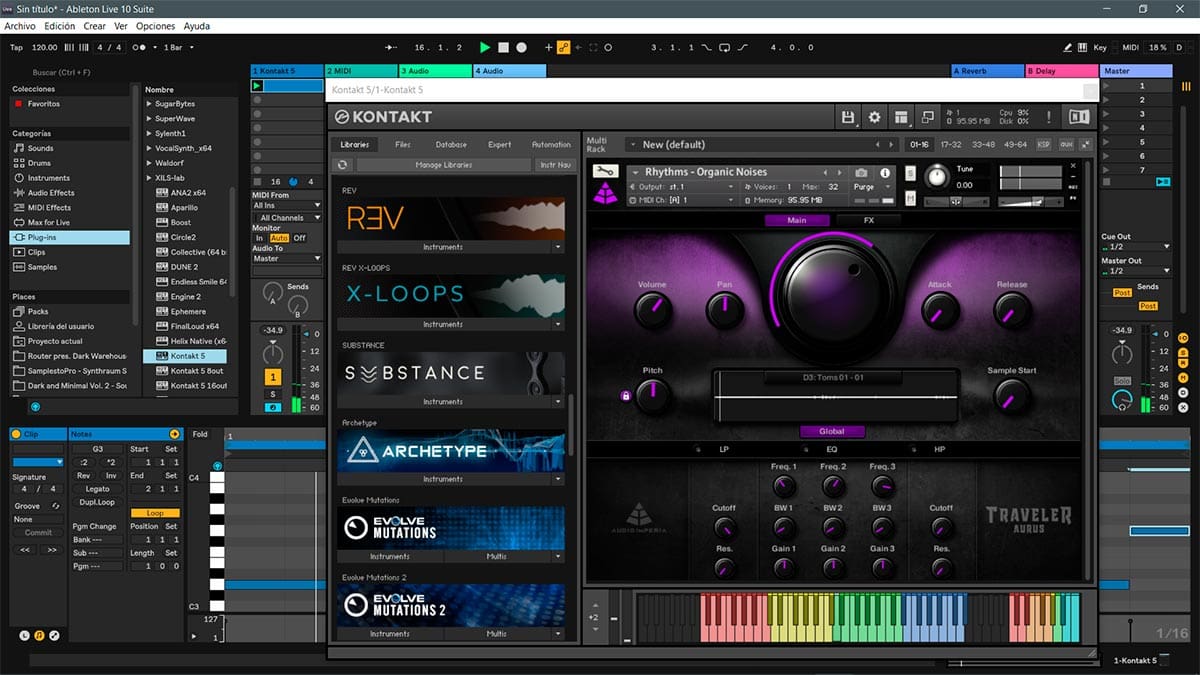Expand the XILS-lab folder in browser
1200x675 pixels.
tap(149, 177)
